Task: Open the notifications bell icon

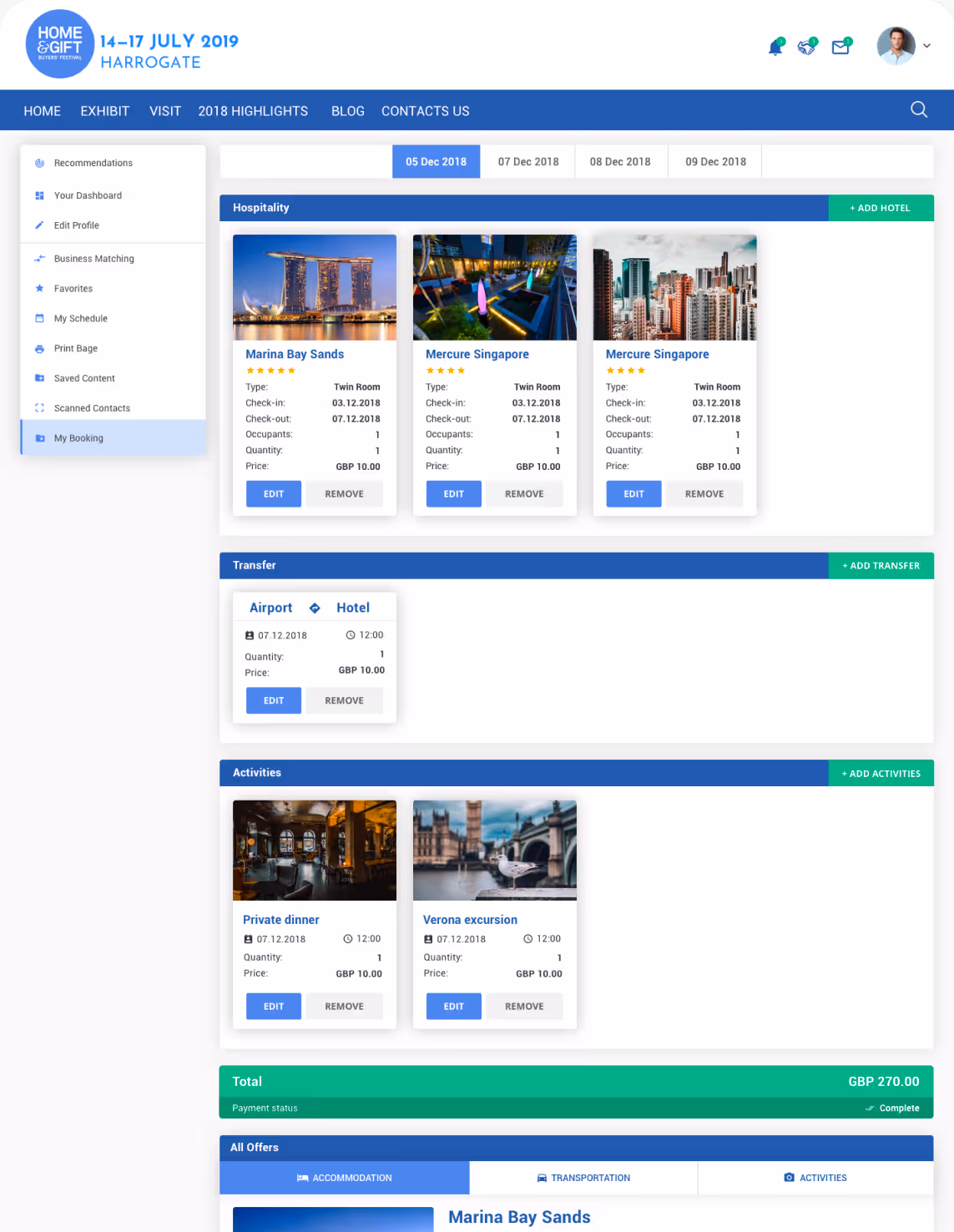Action: coord(775,48)
